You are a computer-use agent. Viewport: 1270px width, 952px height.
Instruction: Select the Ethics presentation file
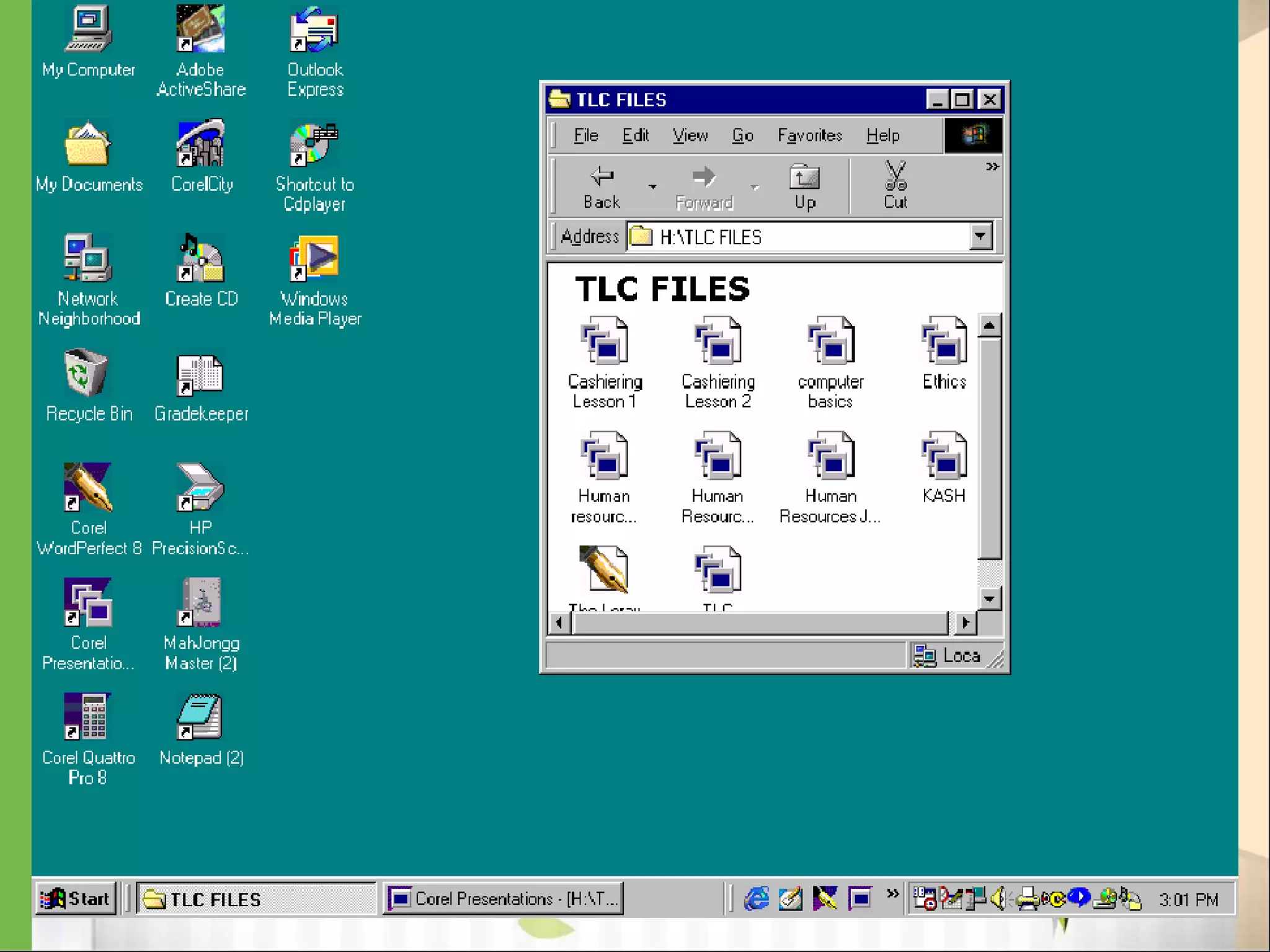coord(944,341)
